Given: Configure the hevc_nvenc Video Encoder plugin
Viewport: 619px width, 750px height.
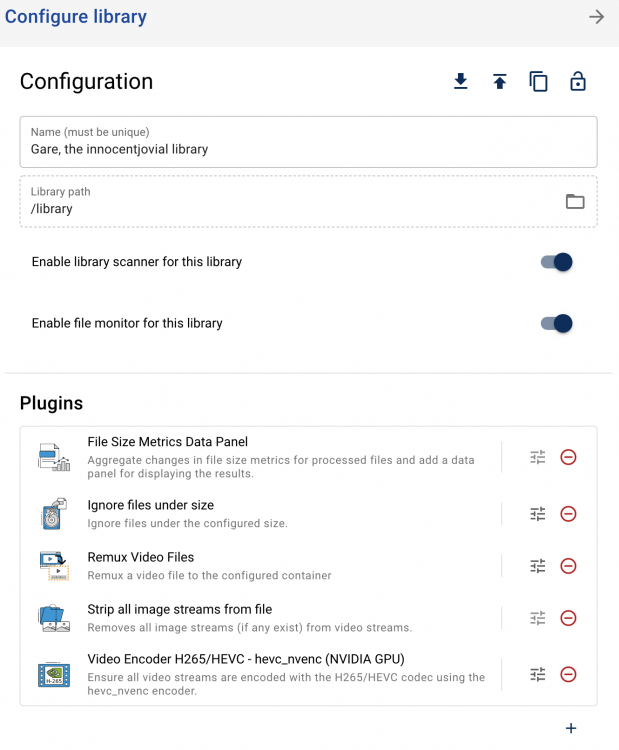Looking at the screenshot, I should pyautogui.click(x=538, y=674).
